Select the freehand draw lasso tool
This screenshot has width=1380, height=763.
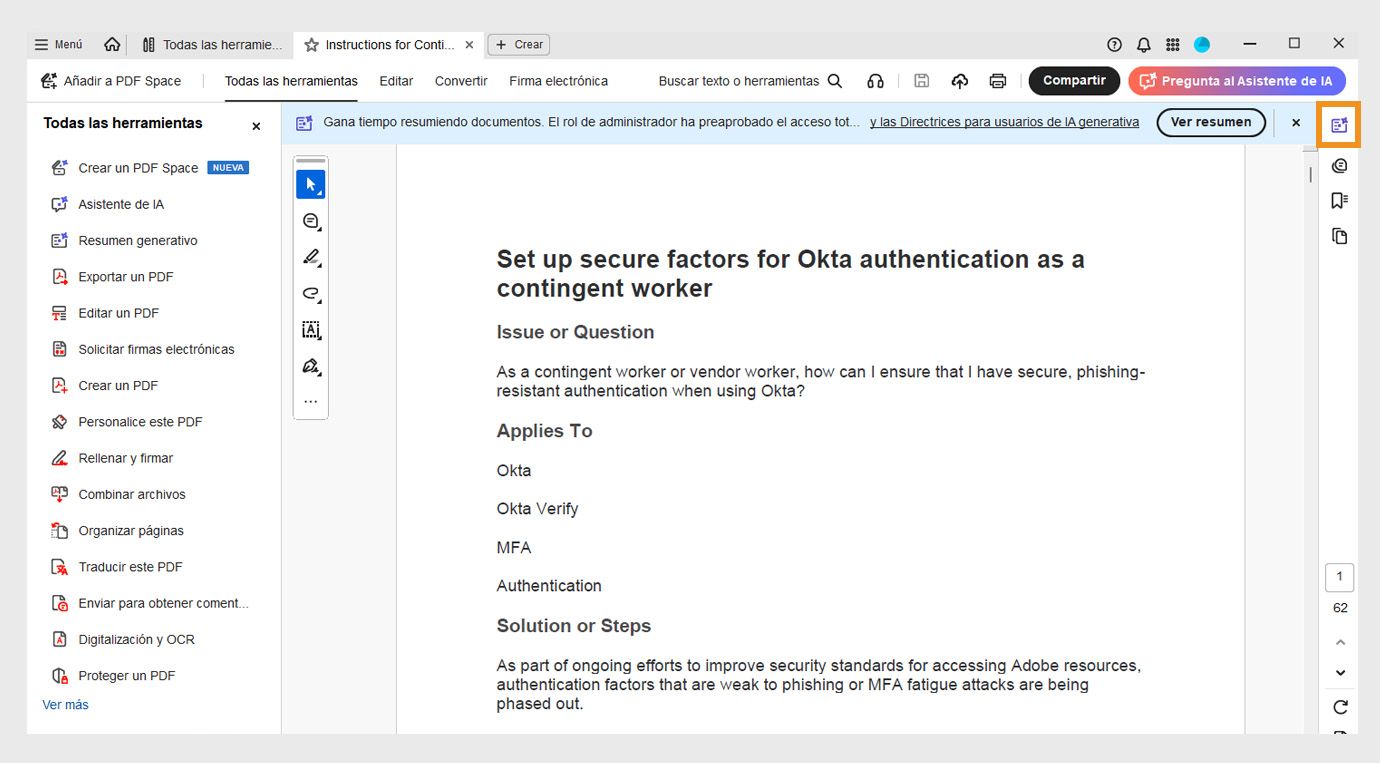310,294
